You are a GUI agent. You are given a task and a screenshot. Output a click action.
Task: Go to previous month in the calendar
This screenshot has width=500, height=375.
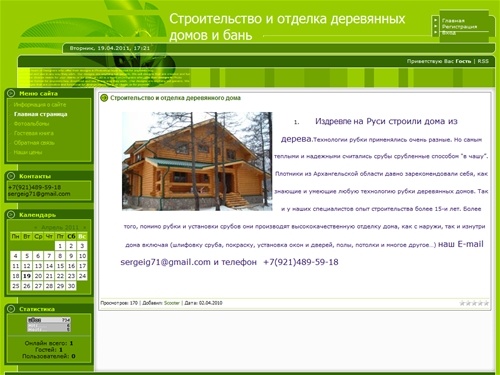click(x=36, y=228)
